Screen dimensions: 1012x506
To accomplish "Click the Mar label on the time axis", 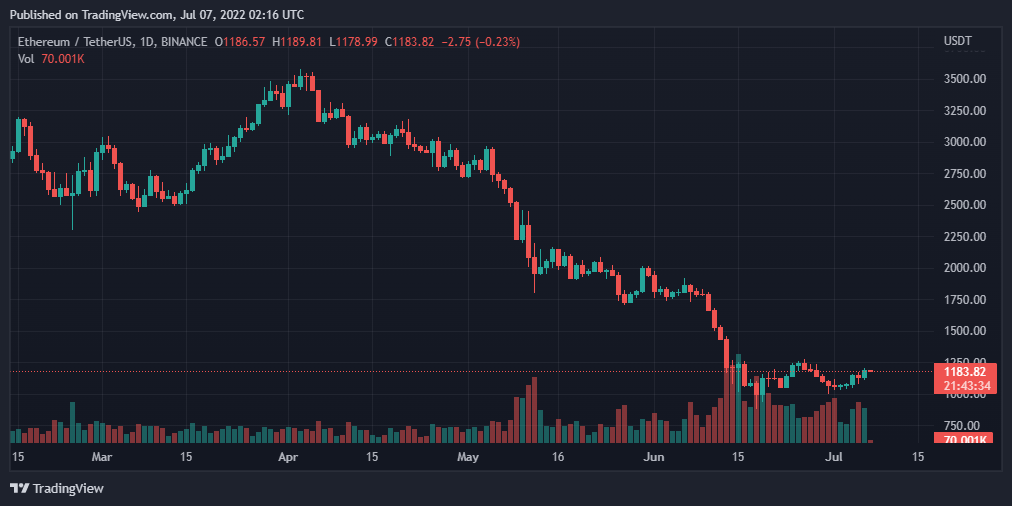I will coord(102,457).
